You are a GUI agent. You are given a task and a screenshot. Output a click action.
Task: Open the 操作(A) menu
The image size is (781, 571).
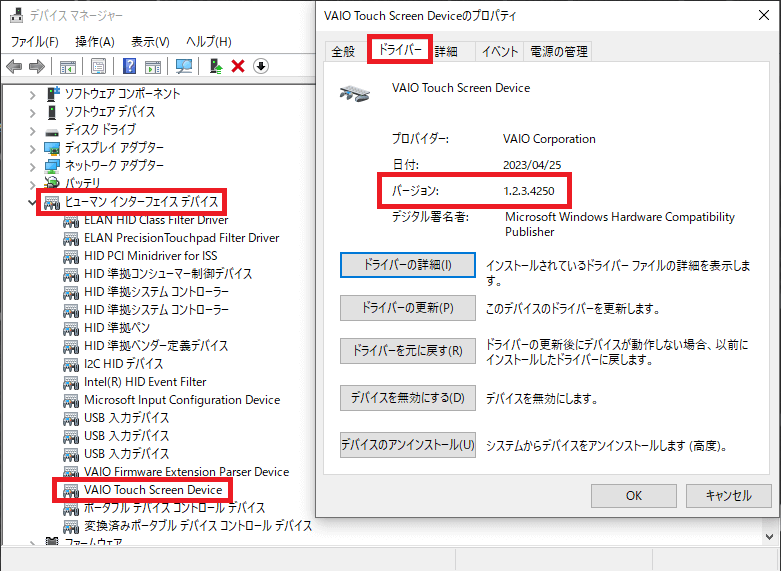click(95, 41)
